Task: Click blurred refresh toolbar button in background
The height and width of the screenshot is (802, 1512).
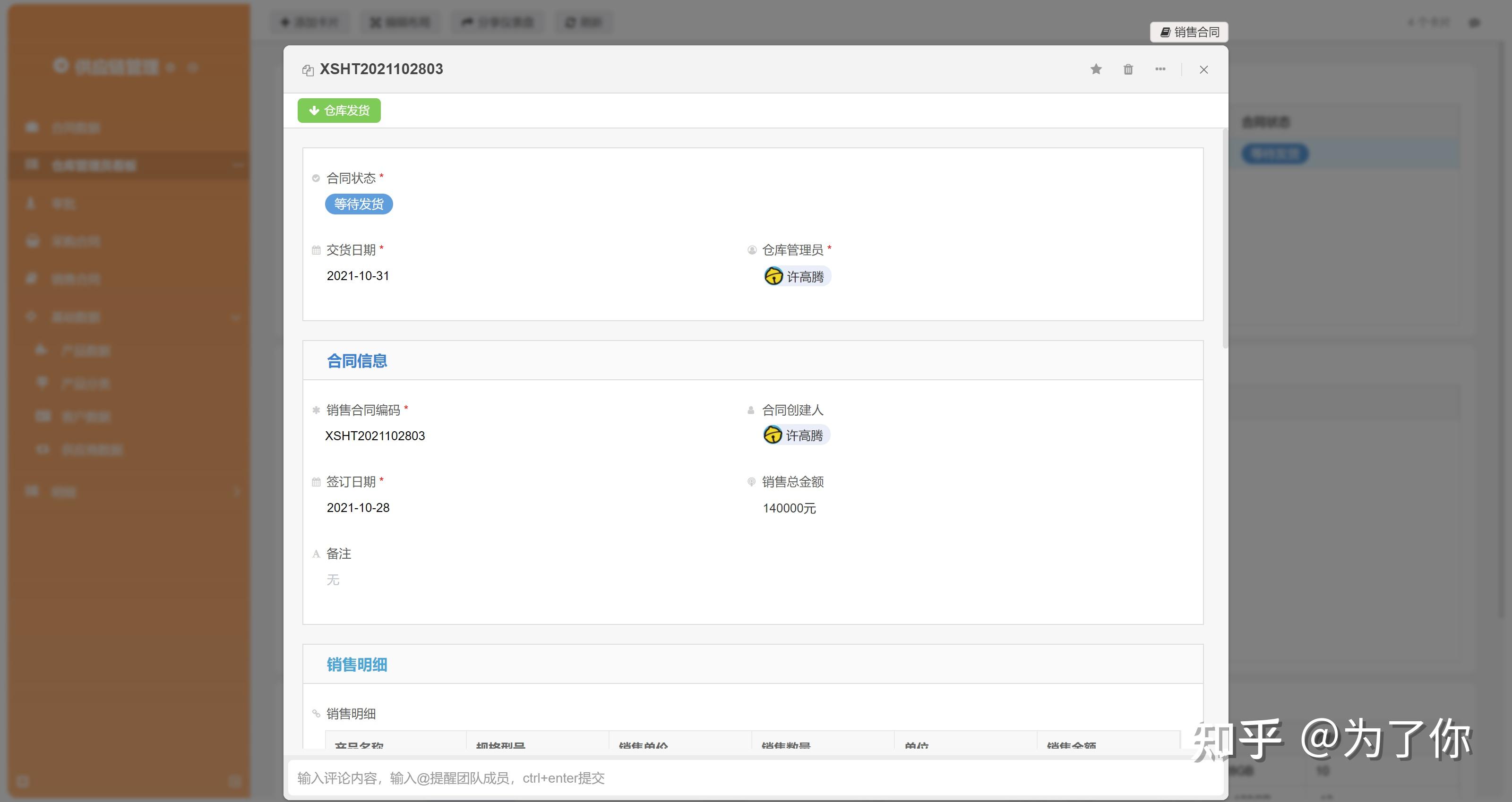Action: pos(584,22)
